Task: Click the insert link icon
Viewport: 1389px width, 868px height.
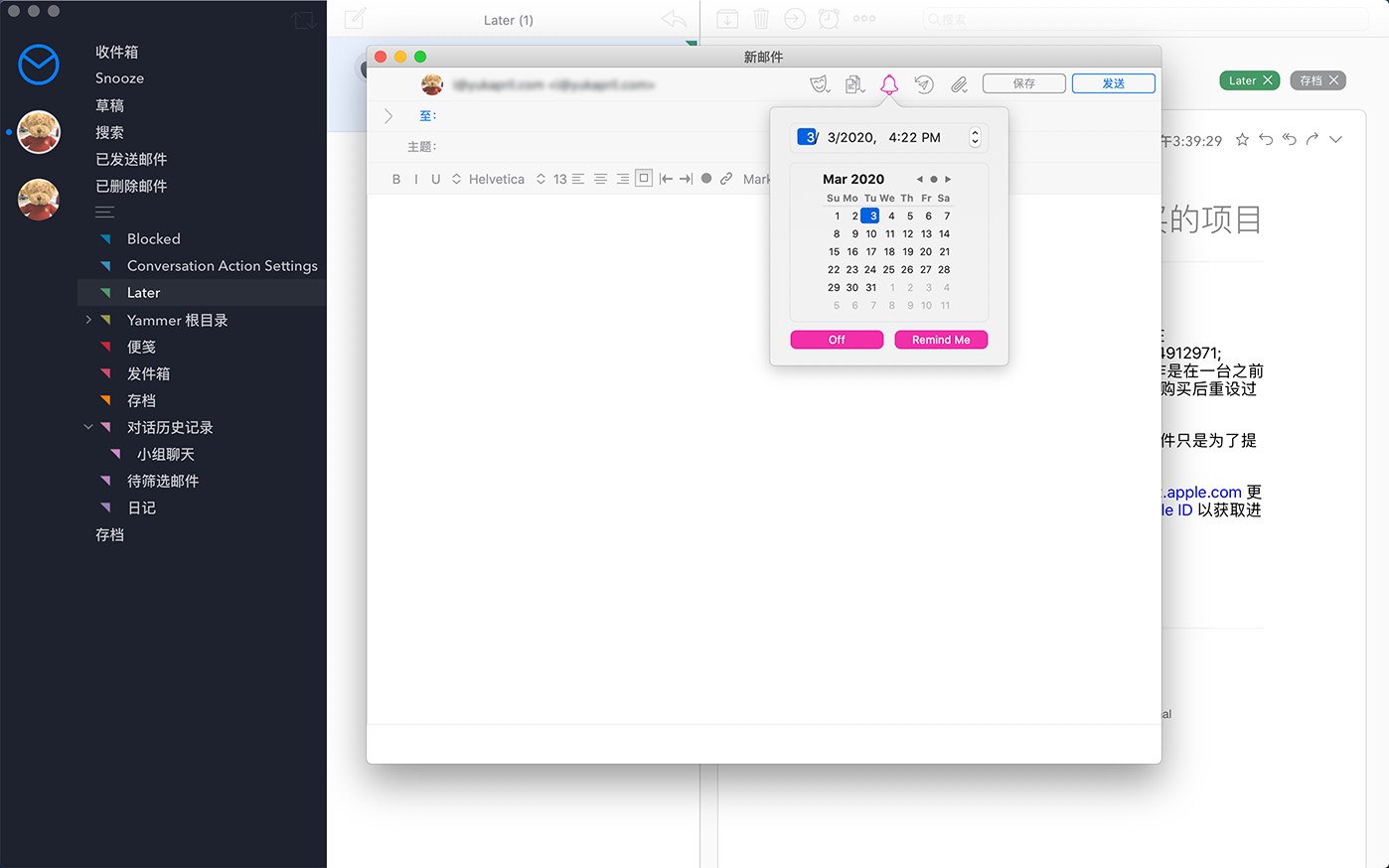Action: 726,179
